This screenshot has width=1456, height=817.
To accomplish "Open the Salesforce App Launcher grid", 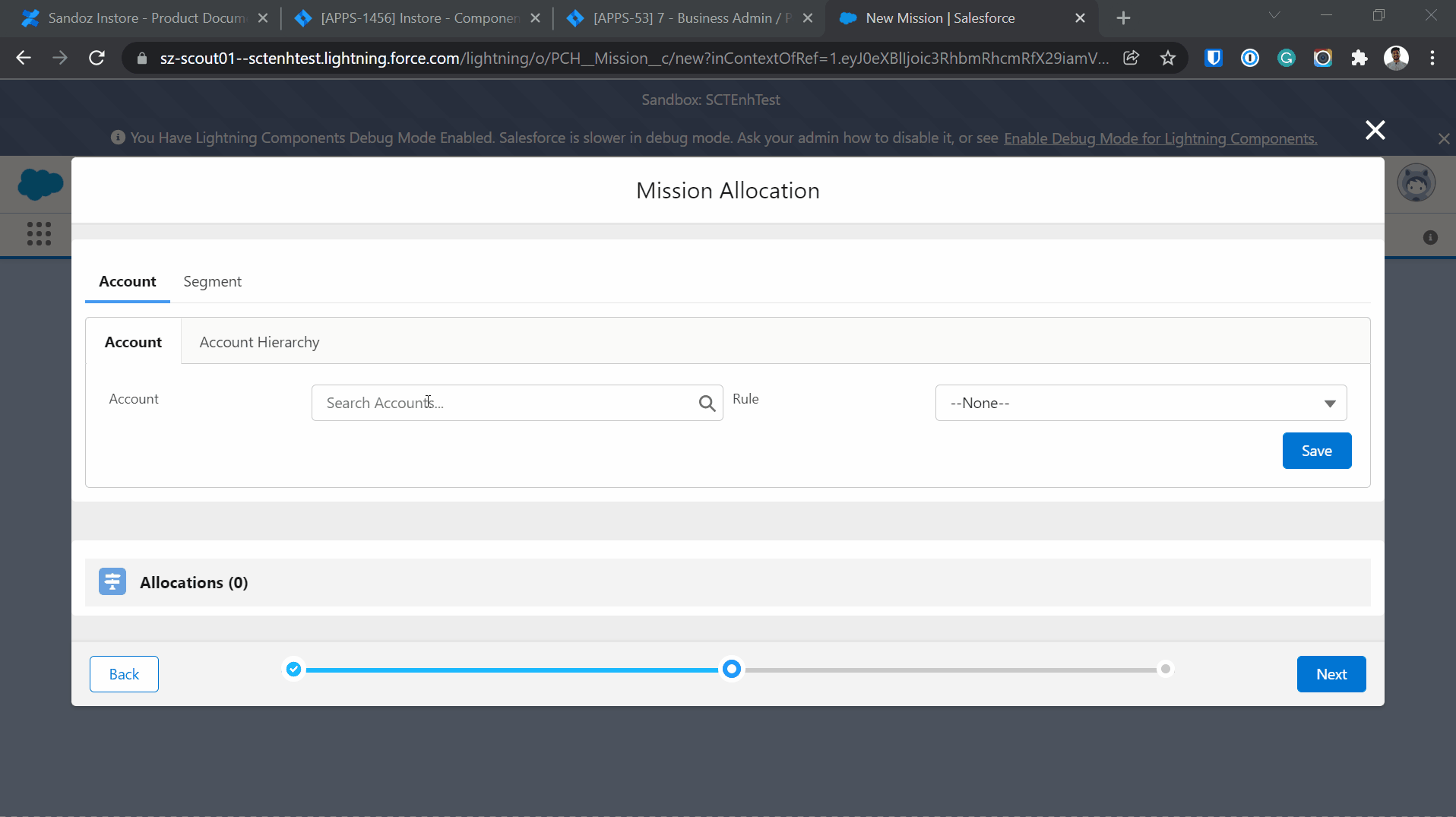I will point(39,233).
